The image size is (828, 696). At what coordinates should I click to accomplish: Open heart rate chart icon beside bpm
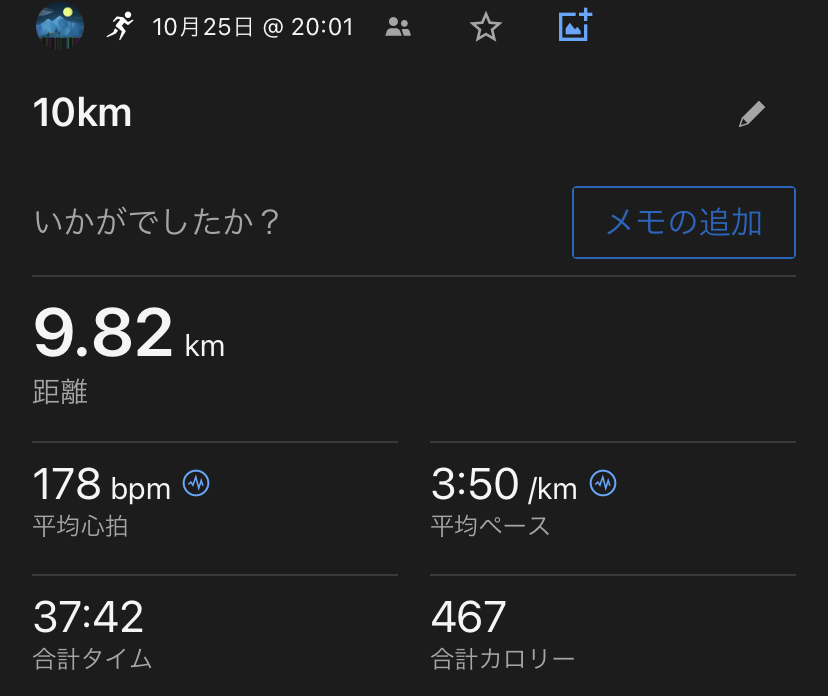pos(196,484)
